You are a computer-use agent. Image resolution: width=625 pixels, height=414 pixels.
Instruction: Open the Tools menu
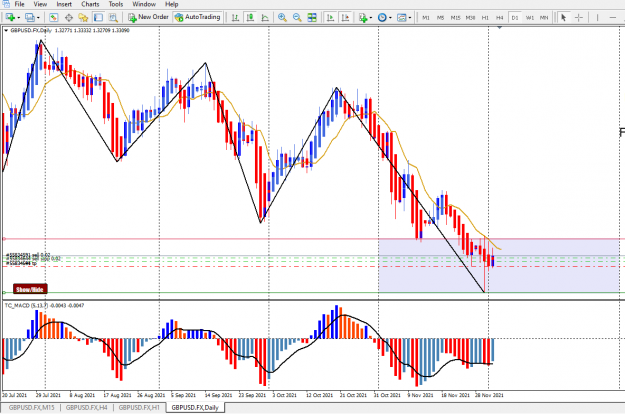tap(116, 4)
